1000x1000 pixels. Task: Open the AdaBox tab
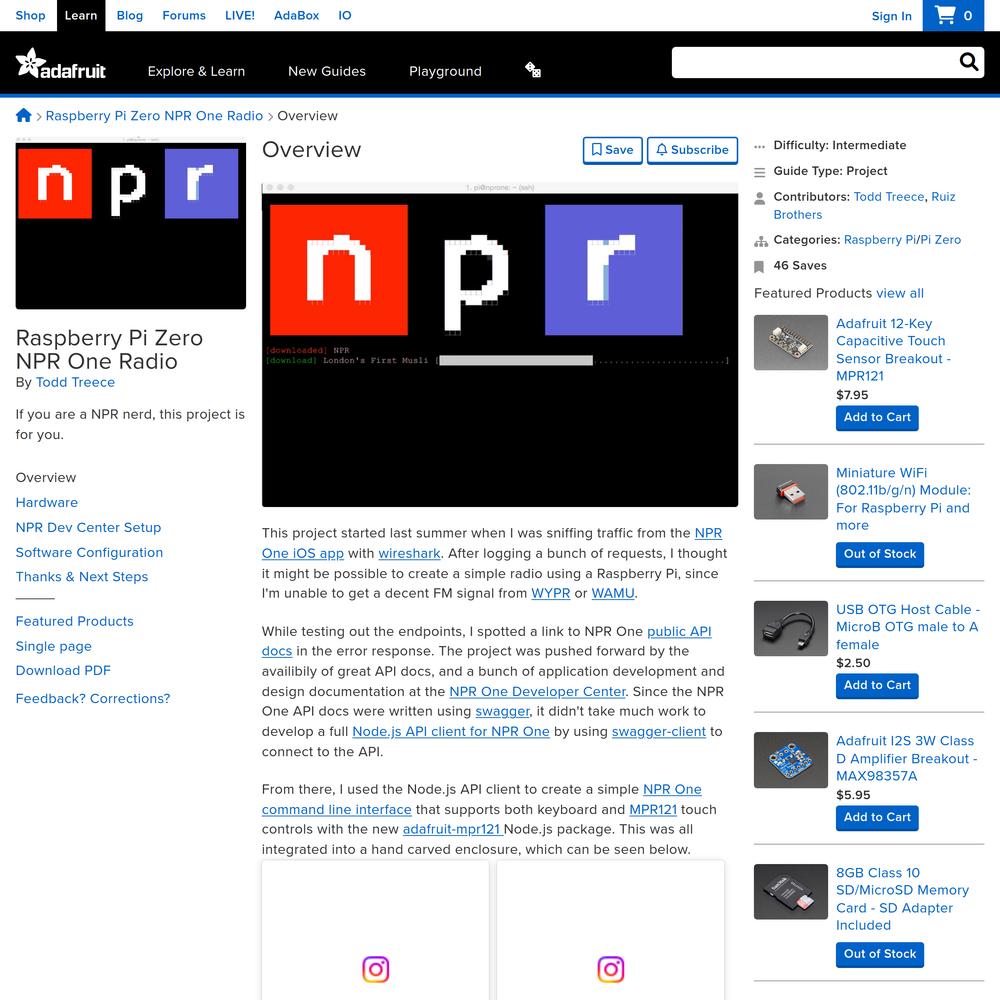tap(296, 15)
